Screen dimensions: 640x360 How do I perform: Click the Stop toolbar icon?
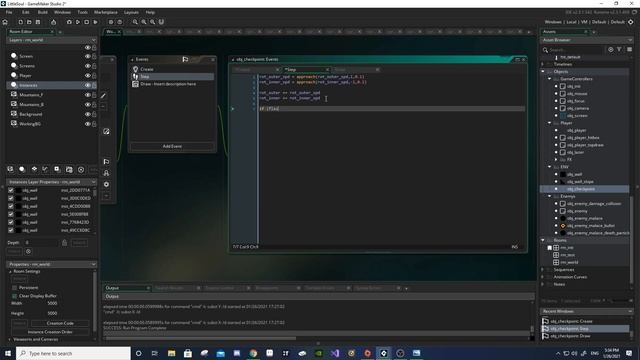[87, 22]
